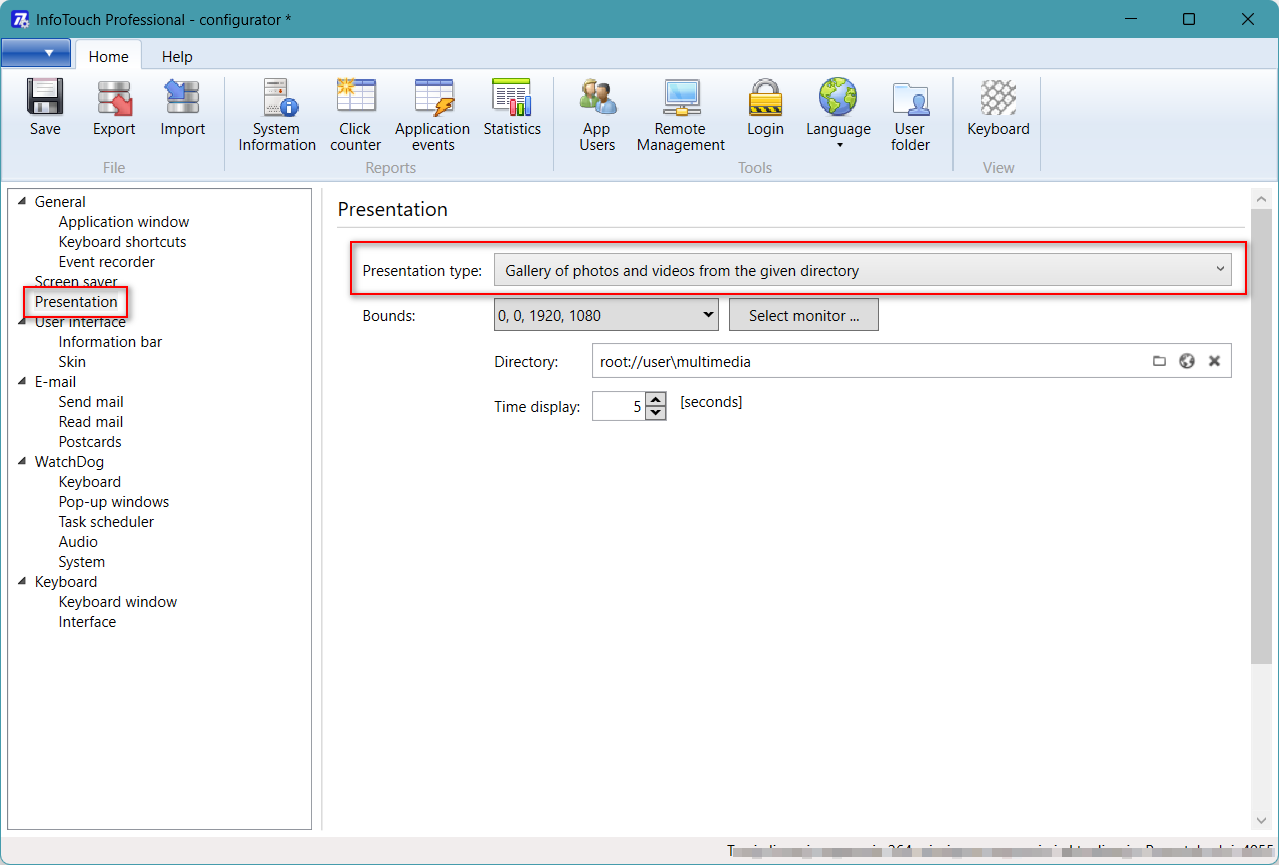Select System in tree
The image size is (1279, 865).
[82, 561]
